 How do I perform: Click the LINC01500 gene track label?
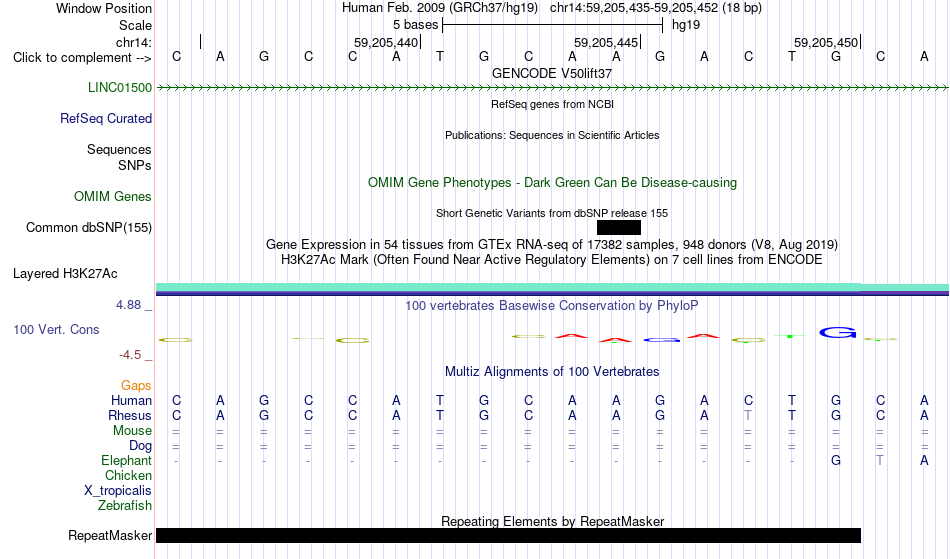[x=120, y=88]
